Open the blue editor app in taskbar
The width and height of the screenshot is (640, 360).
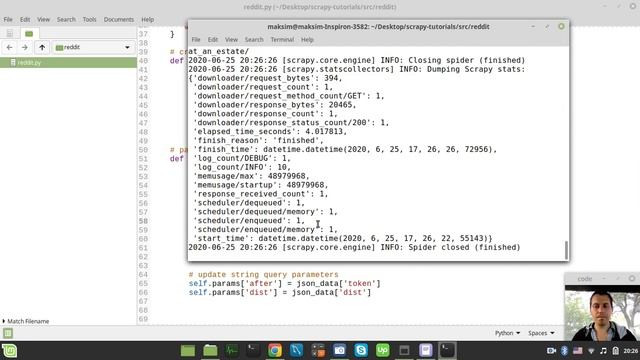click(x=296, y=350)
